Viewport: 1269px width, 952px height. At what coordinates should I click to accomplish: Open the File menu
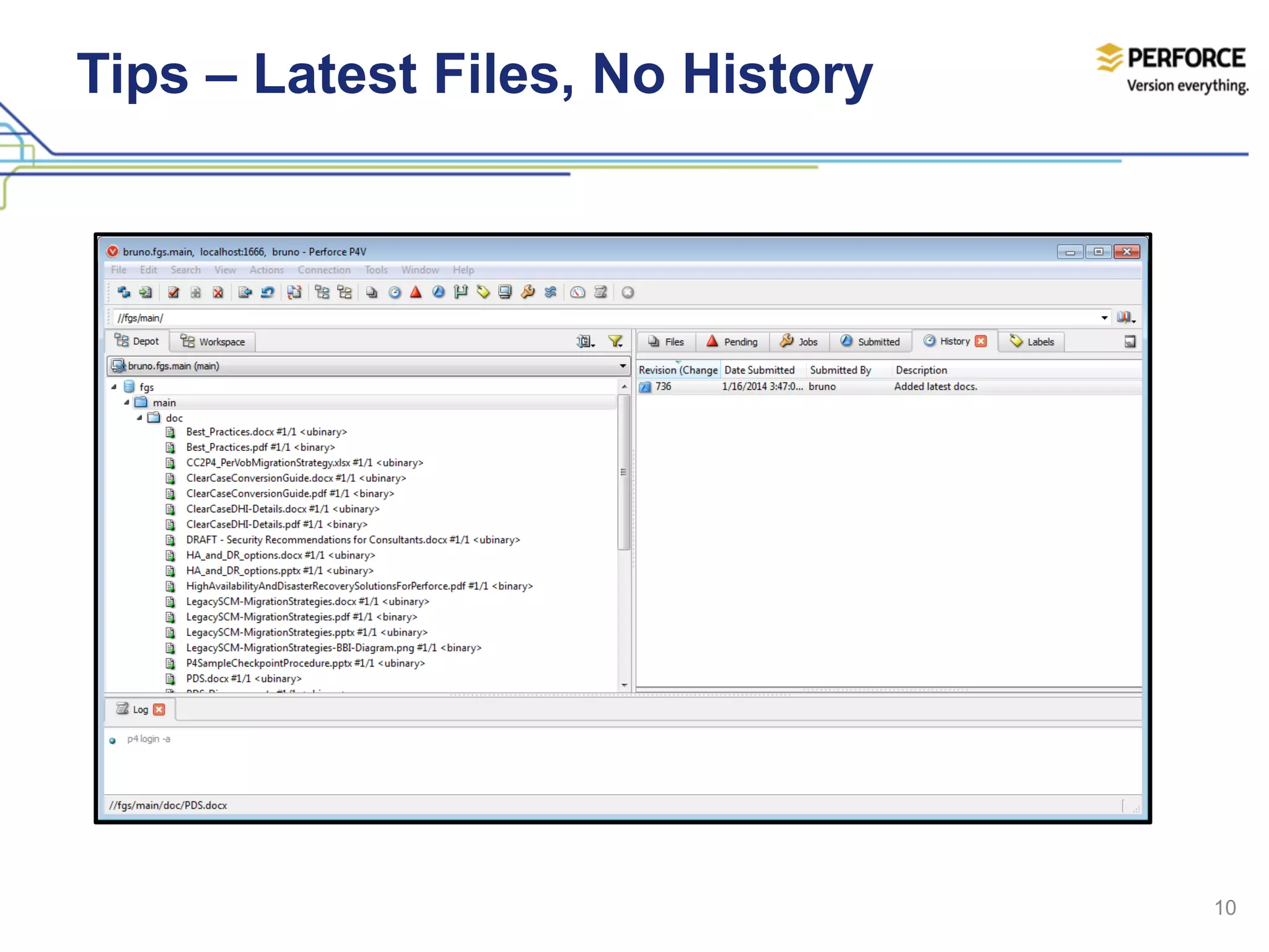118,270
